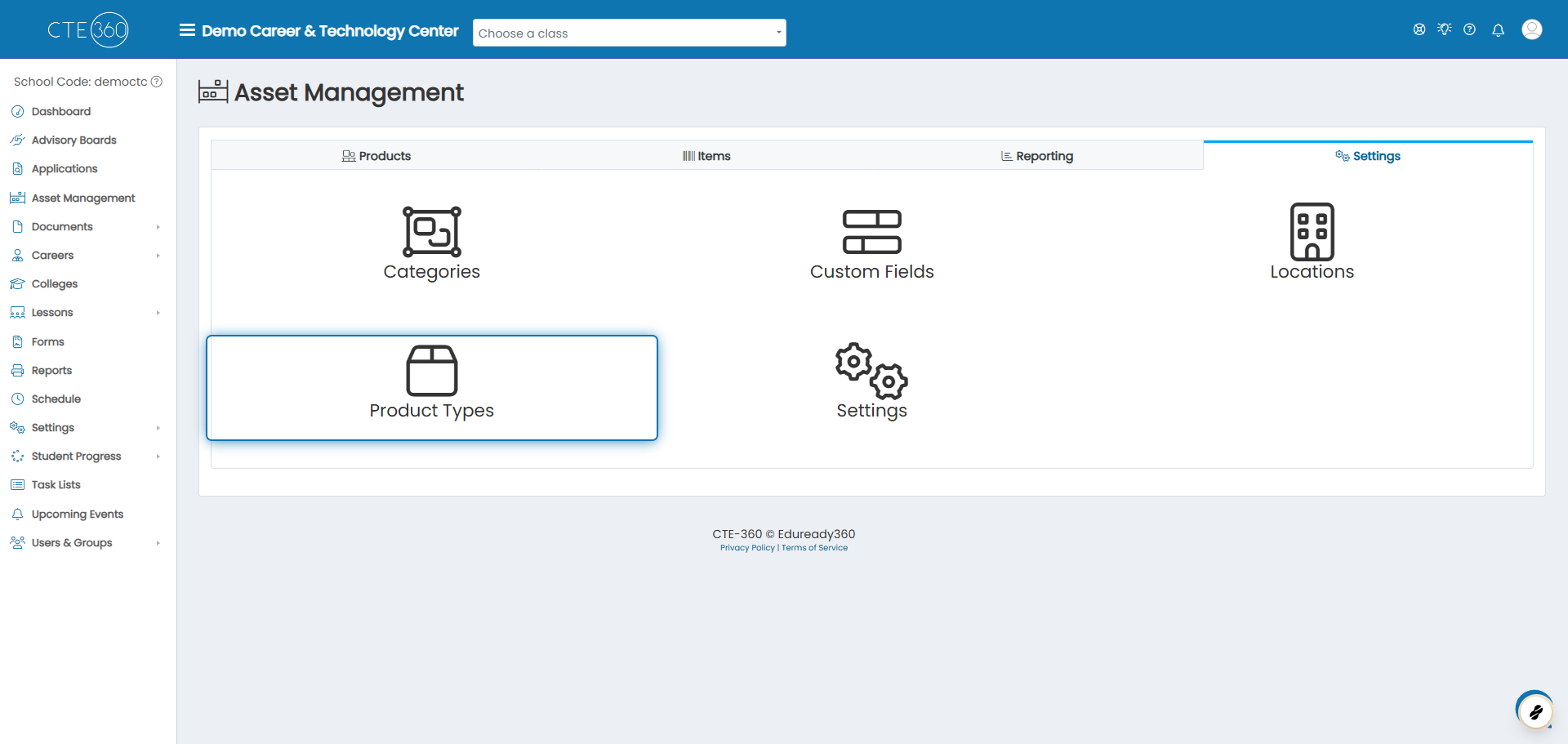The image size is (1568, 744).
Task: Click the Forms sidebar icon
Action: pyautogui.click(x=17, y=341)
